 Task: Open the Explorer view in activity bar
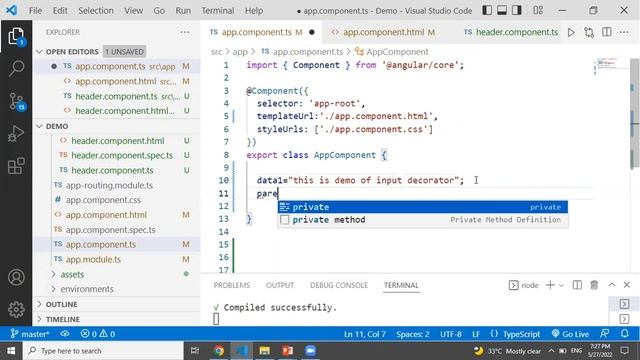[x=16, y=37]
